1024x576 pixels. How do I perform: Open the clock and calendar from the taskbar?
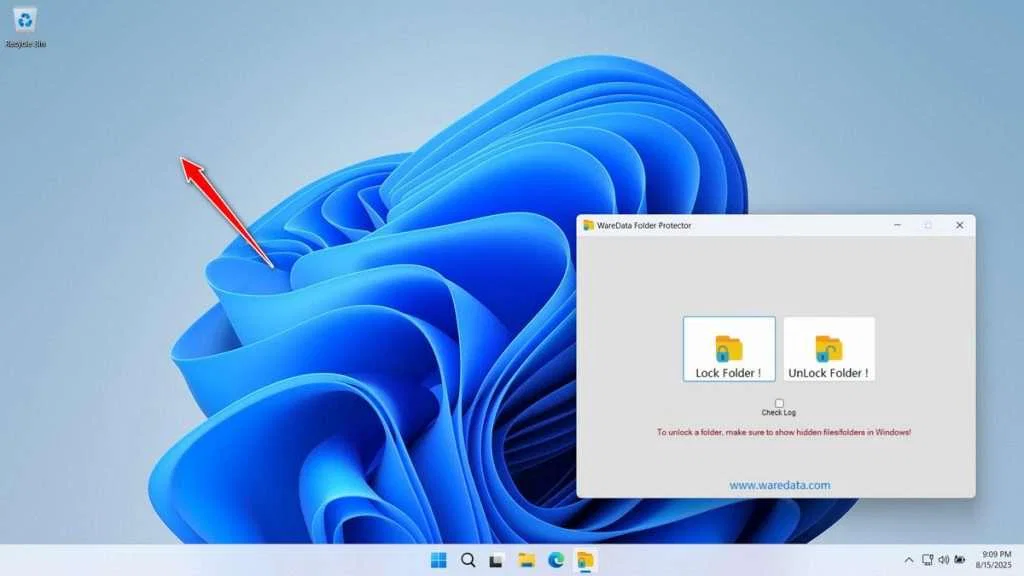pyautogui.click(x=994, y=560)
